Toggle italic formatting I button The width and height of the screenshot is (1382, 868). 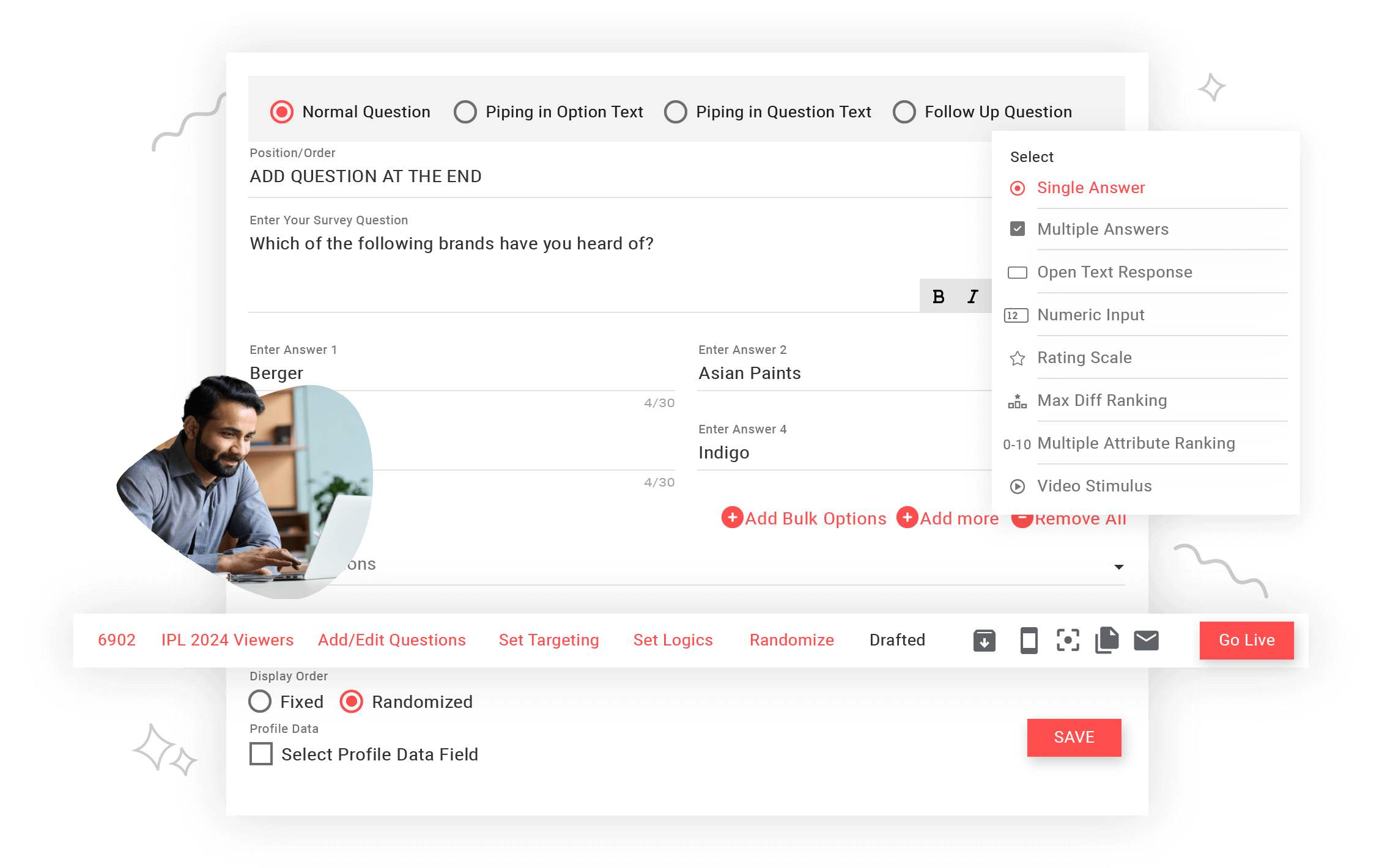[x=972, y=297]
